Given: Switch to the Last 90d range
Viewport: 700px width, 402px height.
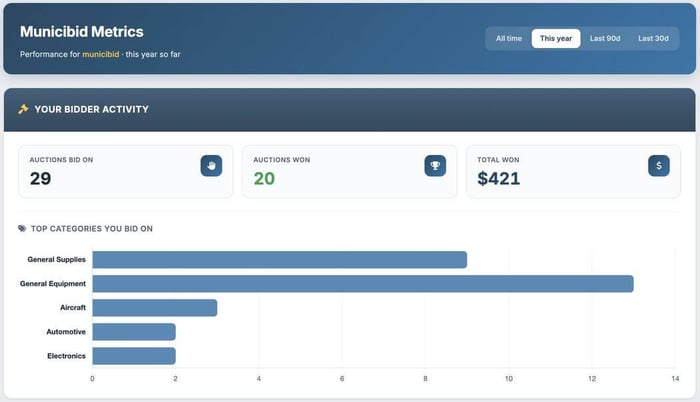Looking at the screenshot, I should [x=605, y=38].
